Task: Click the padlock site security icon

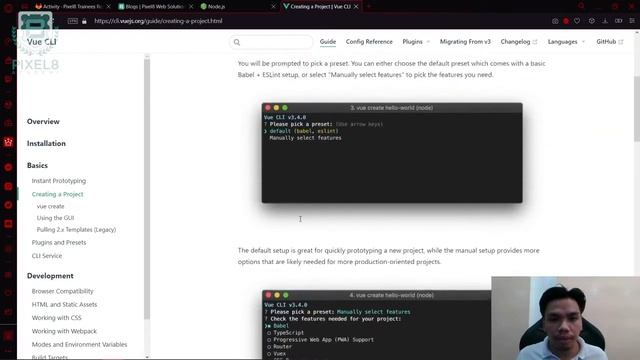Action: [x=84, y=21]
